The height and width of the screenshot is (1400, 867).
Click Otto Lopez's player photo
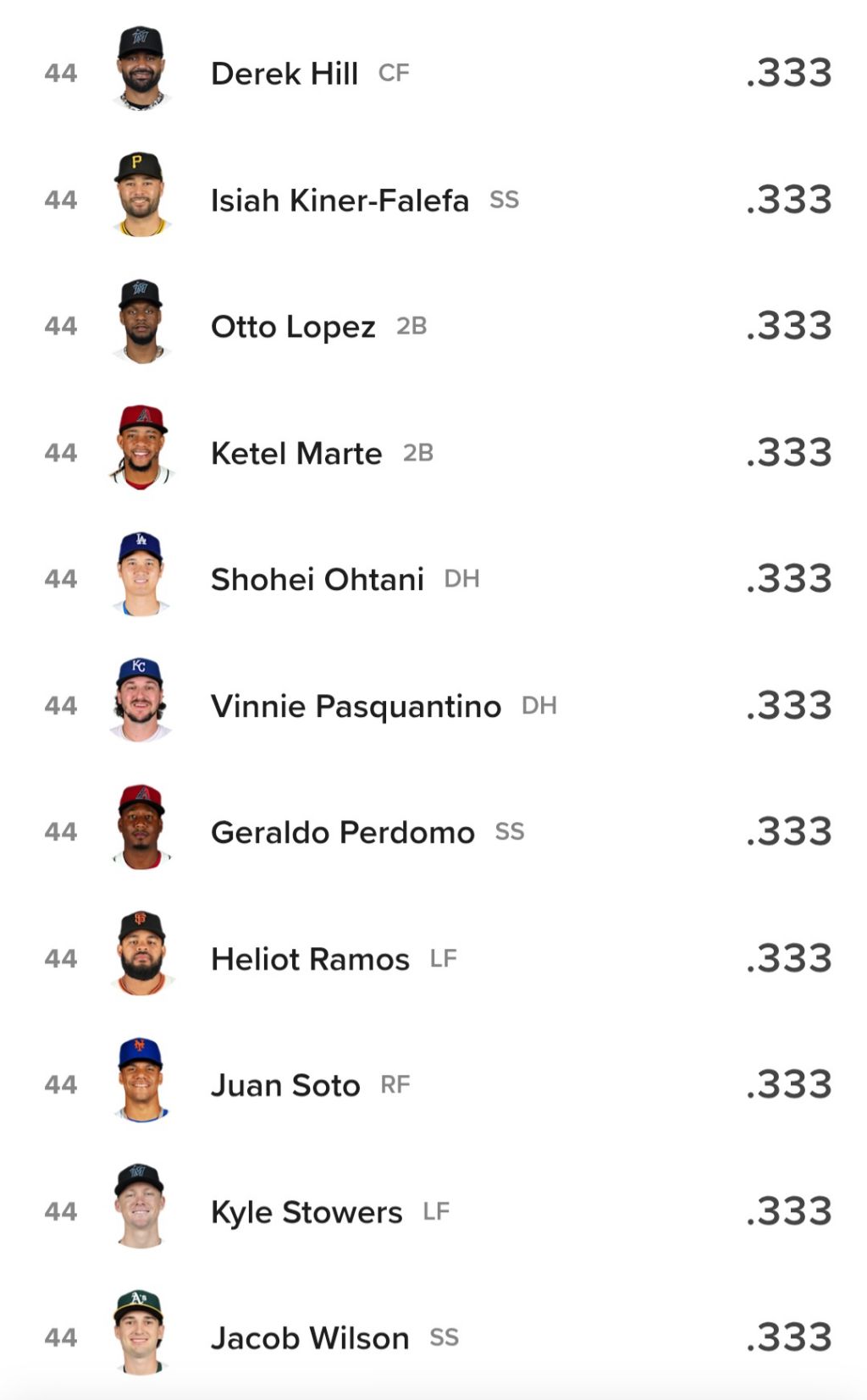click(141, 322)
